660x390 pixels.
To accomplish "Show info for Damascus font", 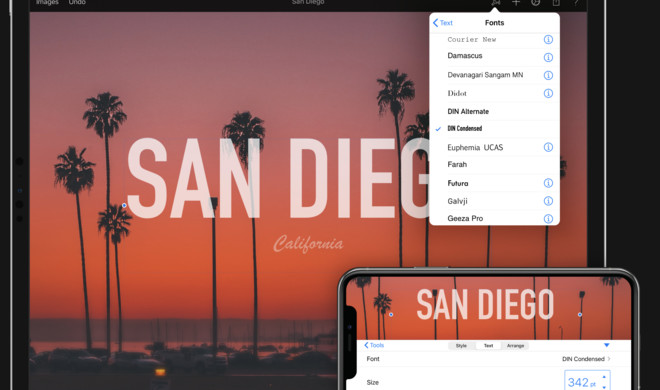I will click(548, 57).
